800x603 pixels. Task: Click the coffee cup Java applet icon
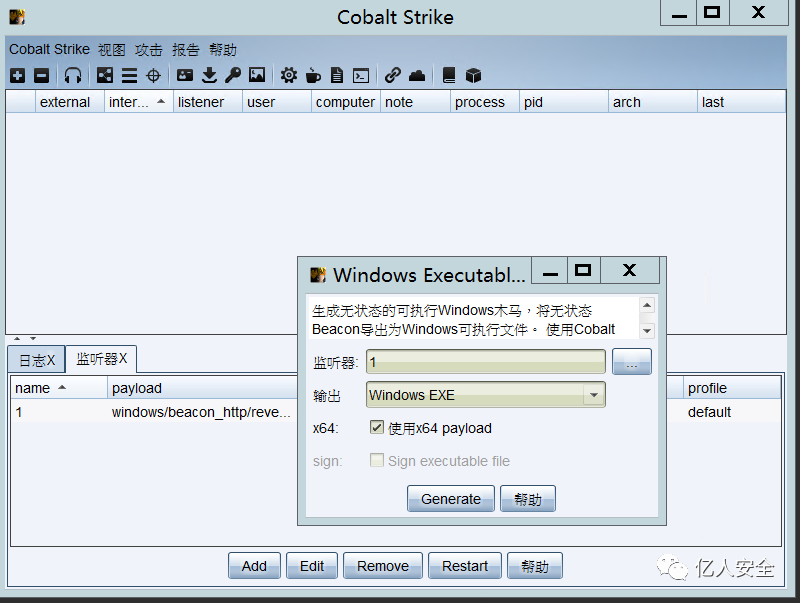(x=313, y=76)
